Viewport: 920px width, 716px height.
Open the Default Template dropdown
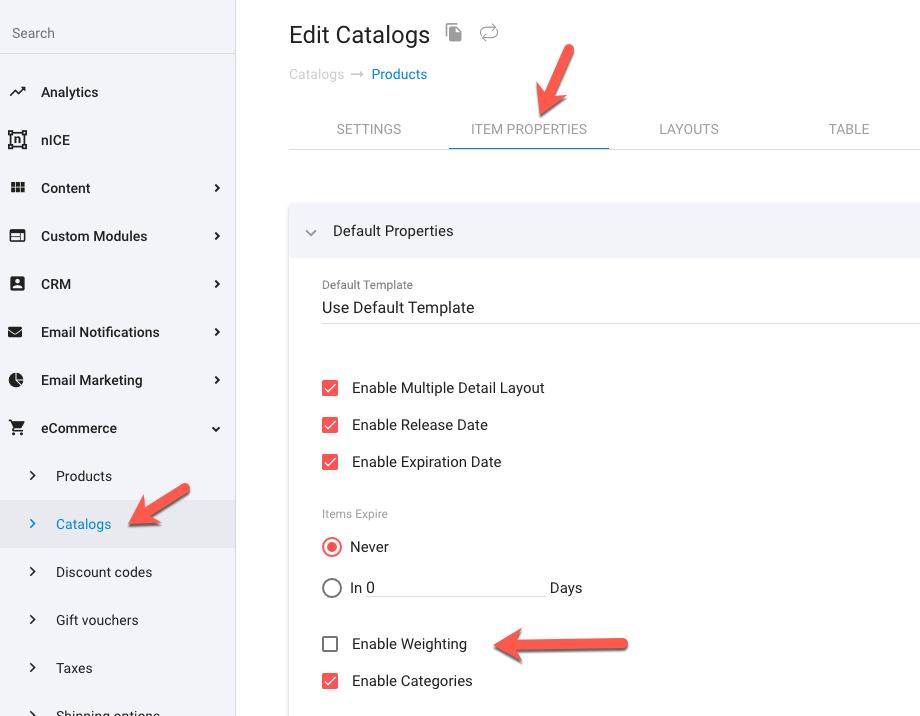pos(621,308)
